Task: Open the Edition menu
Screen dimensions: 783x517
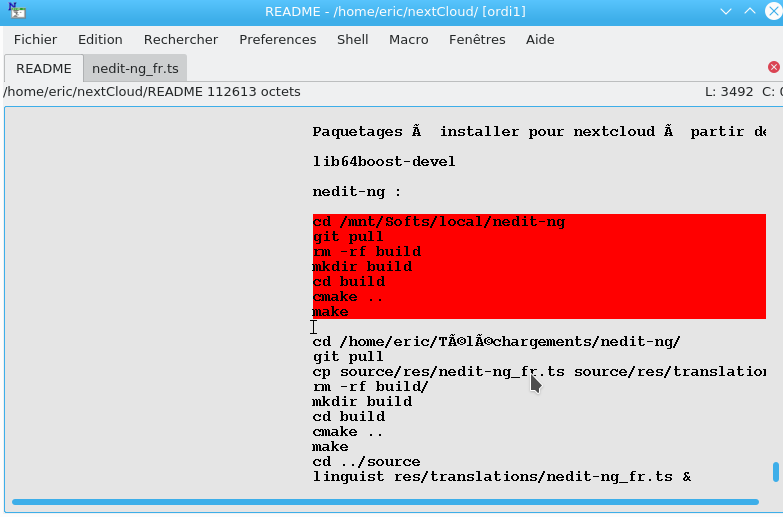Action: coord(100,39)
